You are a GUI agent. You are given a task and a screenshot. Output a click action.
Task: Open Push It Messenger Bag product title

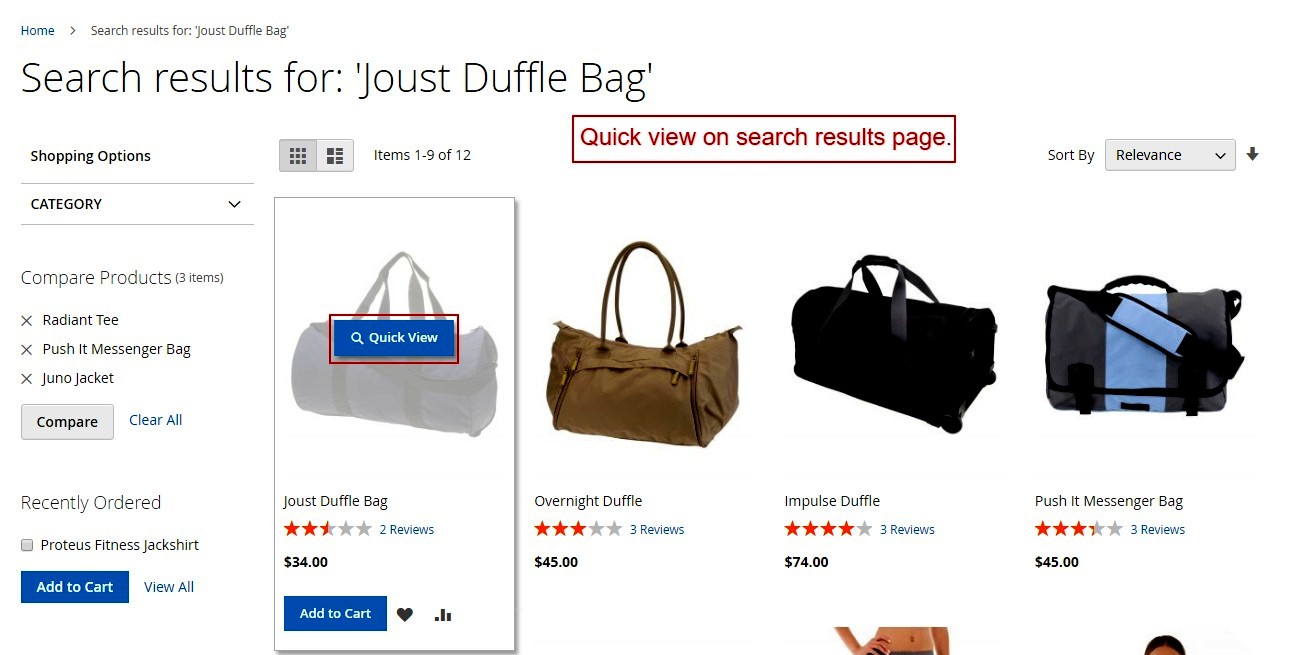[1109, 501]
